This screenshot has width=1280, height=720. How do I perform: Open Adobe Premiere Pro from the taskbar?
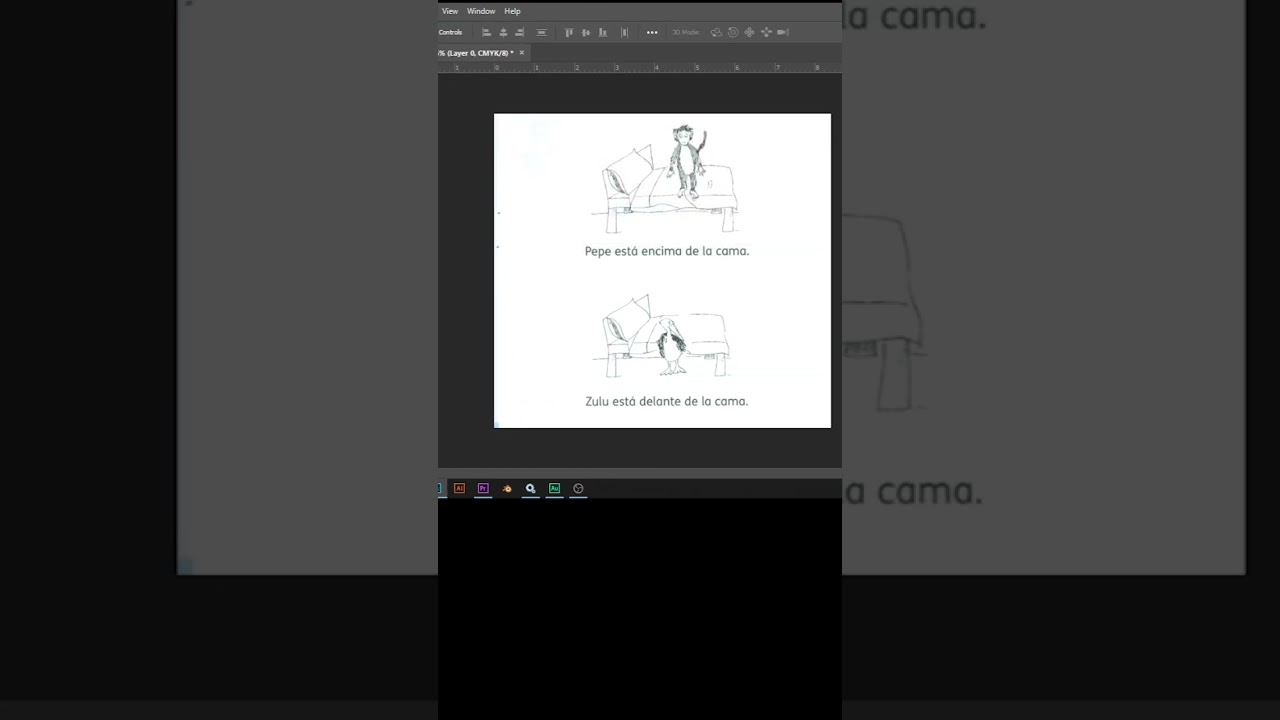point(483,488)
